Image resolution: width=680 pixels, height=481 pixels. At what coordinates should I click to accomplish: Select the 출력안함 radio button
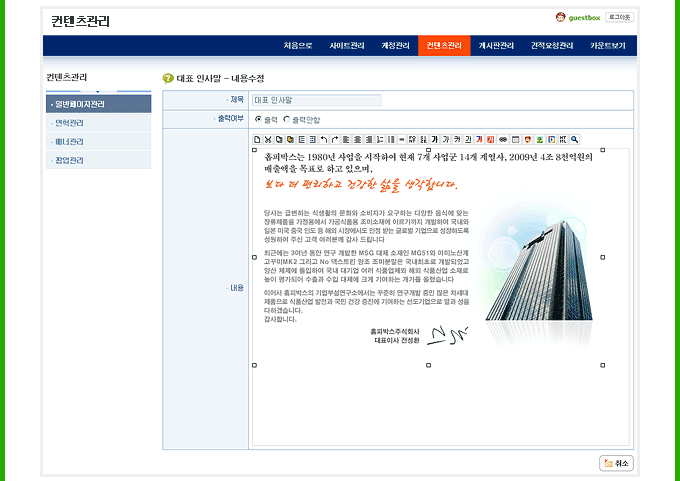tap(287, 118)
